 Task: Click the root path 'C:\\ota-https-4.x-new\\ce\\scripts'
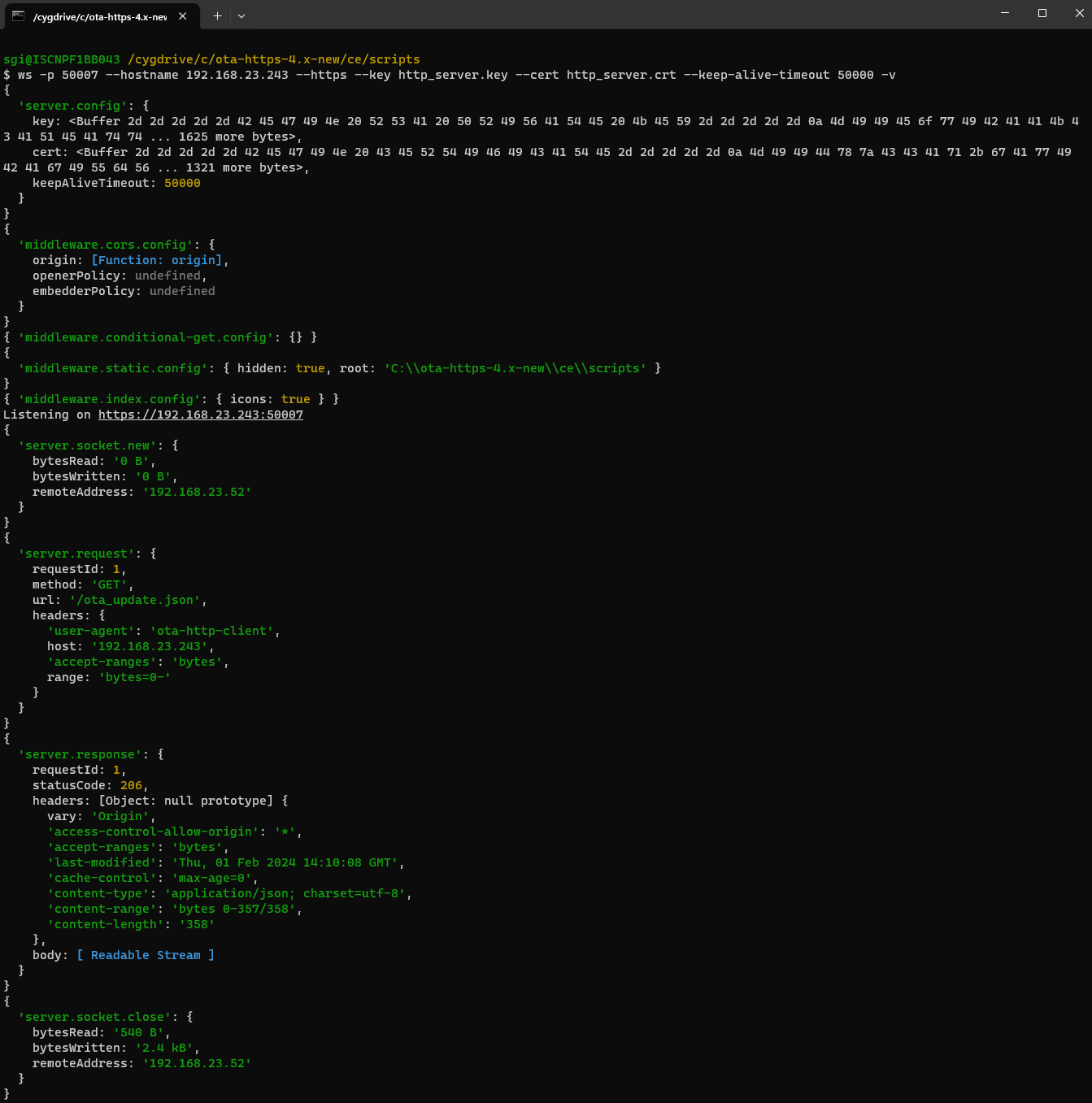point(516,368)
